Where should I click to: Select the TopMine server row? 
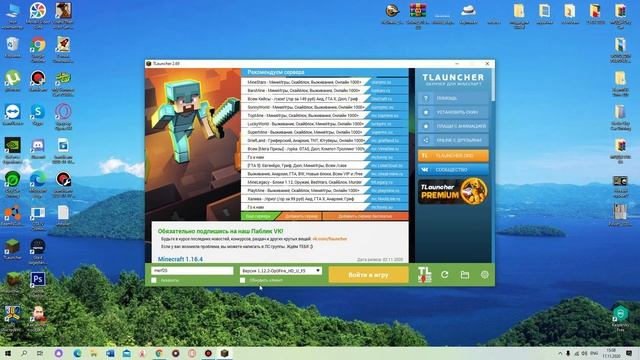coord(325,116)
